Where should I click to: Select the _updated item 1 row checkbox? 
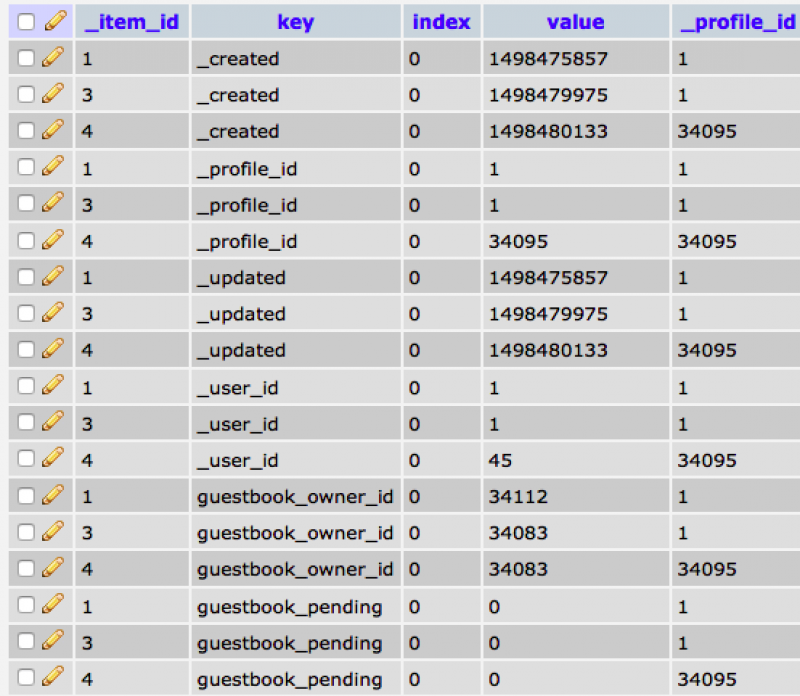[x=26, y=277]
